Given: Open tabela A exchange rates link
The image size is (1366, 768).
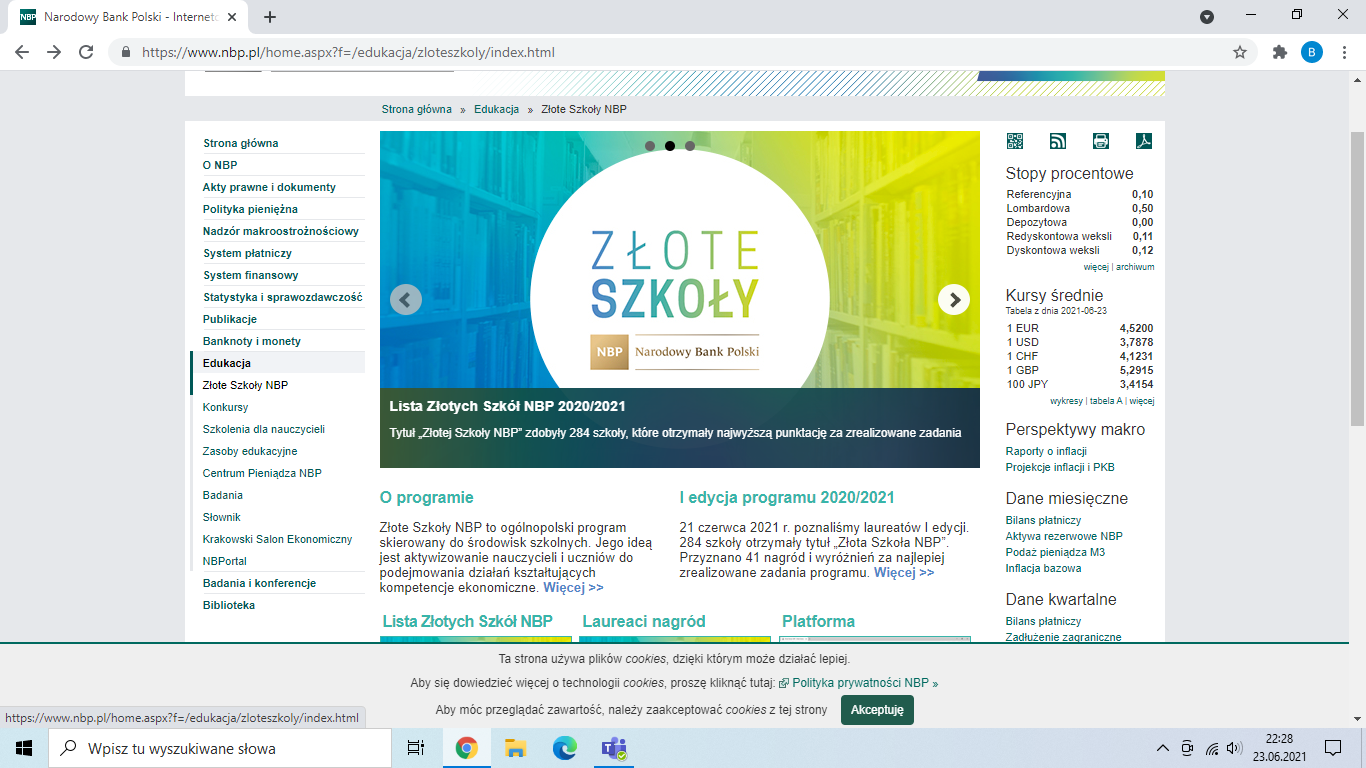Looking at the screenshot, I should point(1107,401).
